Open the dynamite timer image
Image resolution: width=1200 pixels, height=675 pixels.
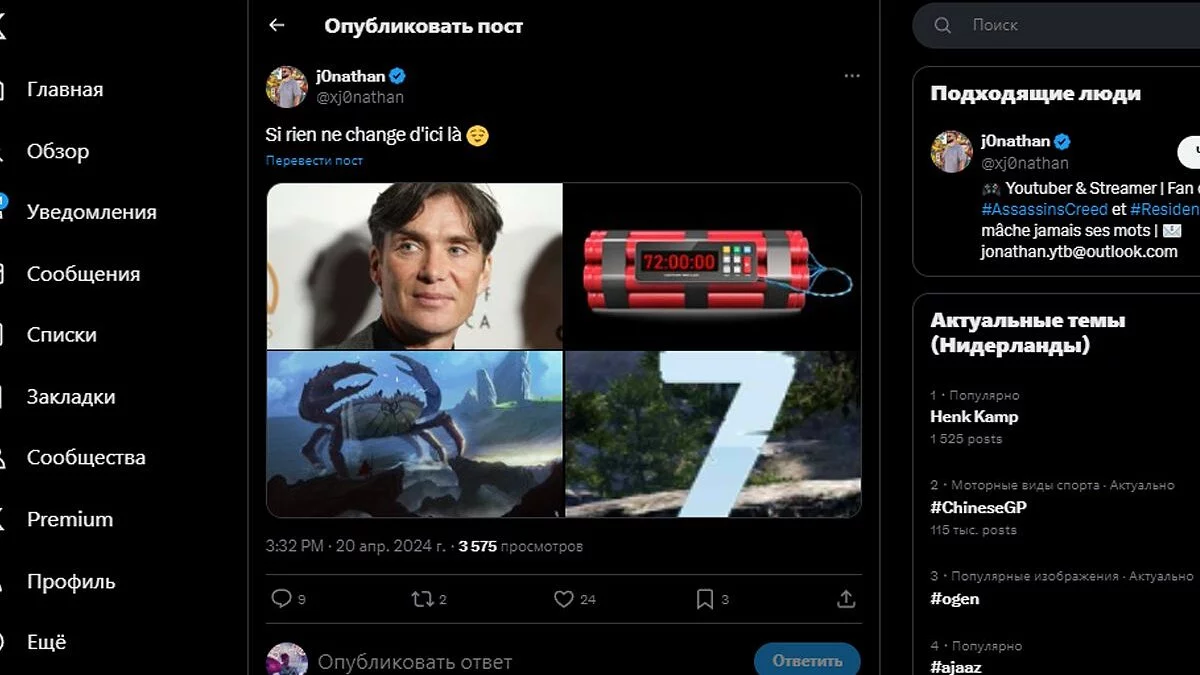point(712,266)
